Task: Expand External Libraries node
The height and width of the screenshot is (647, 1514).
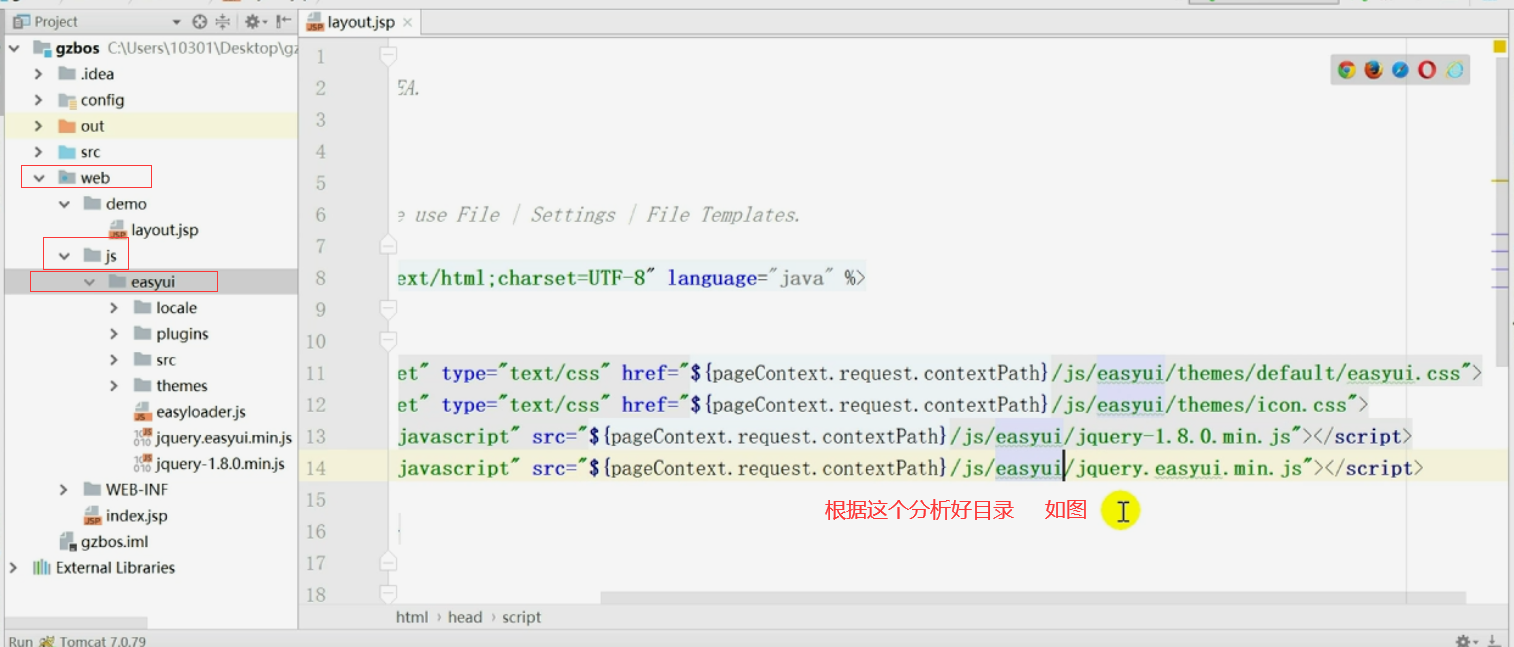Action: coord(14,568)
